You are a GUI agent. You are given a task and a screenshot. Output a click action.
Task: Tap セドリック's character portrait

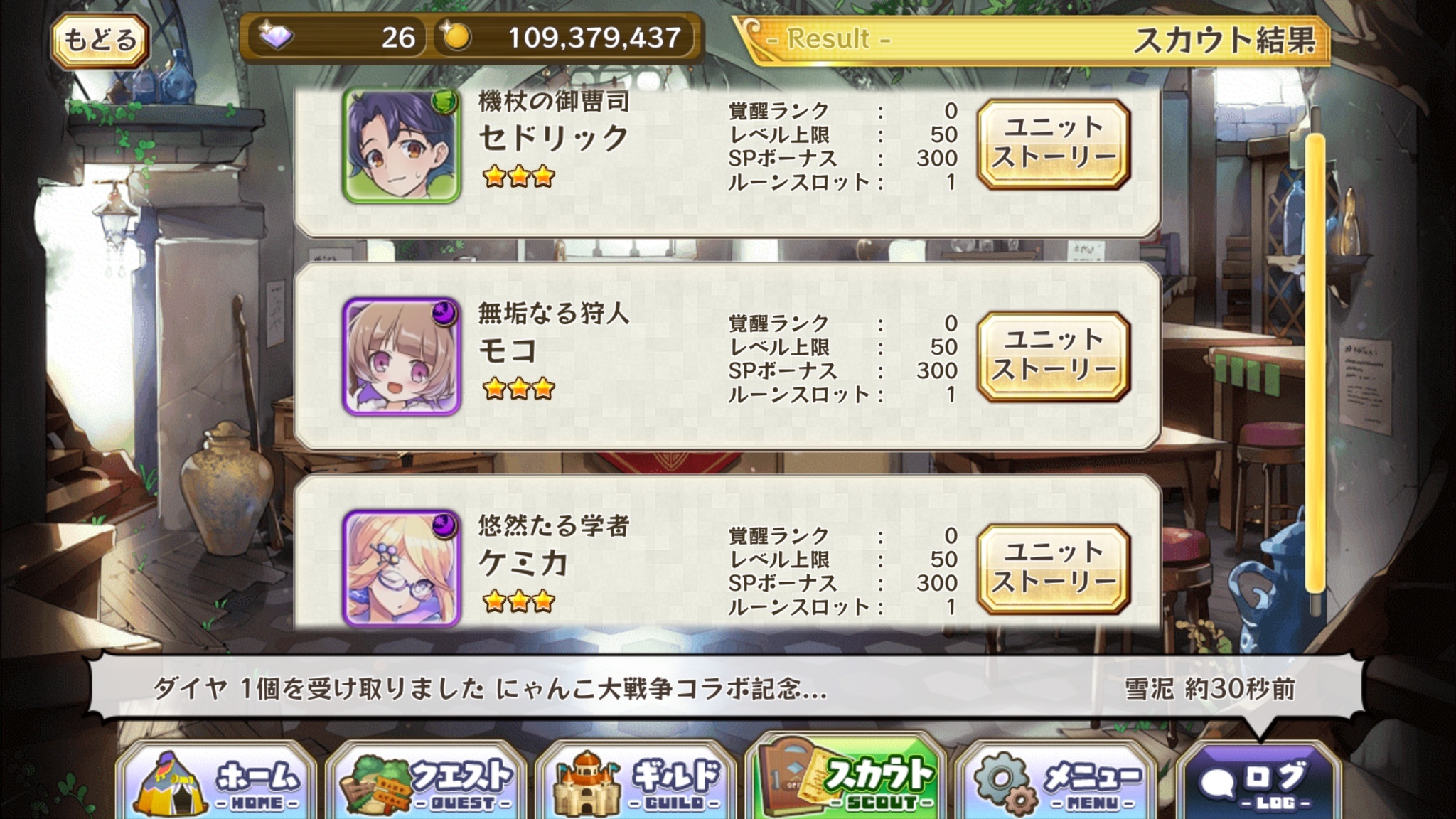click(402, 145)
